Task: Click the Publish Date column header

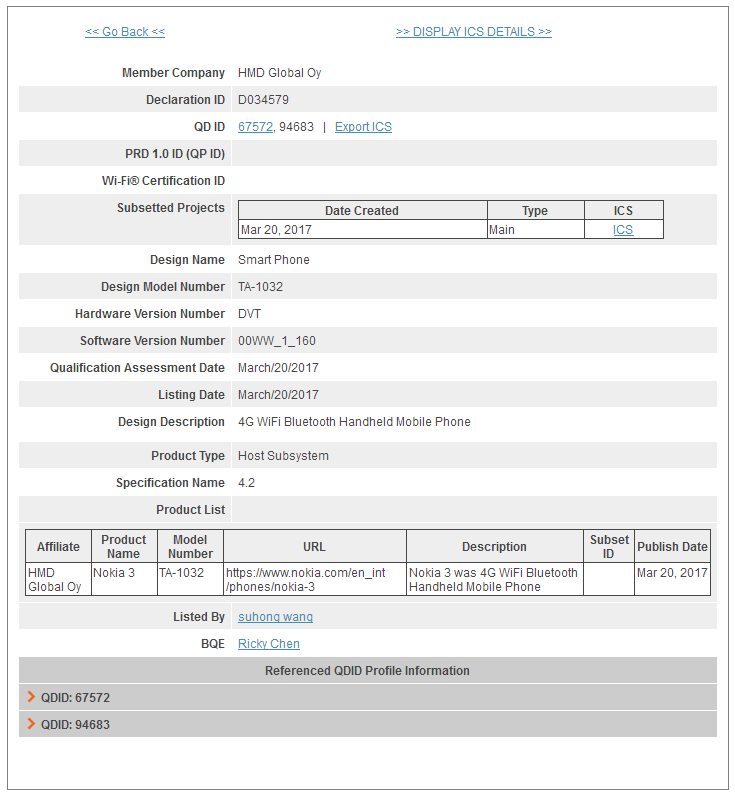Action: [672, 547]
